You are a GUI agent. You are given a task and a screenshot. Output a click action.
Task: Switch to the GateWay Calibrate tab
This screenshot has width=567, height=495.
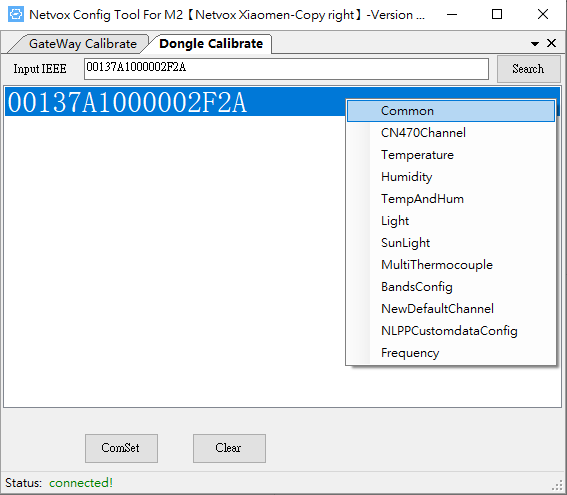(83, 44)
